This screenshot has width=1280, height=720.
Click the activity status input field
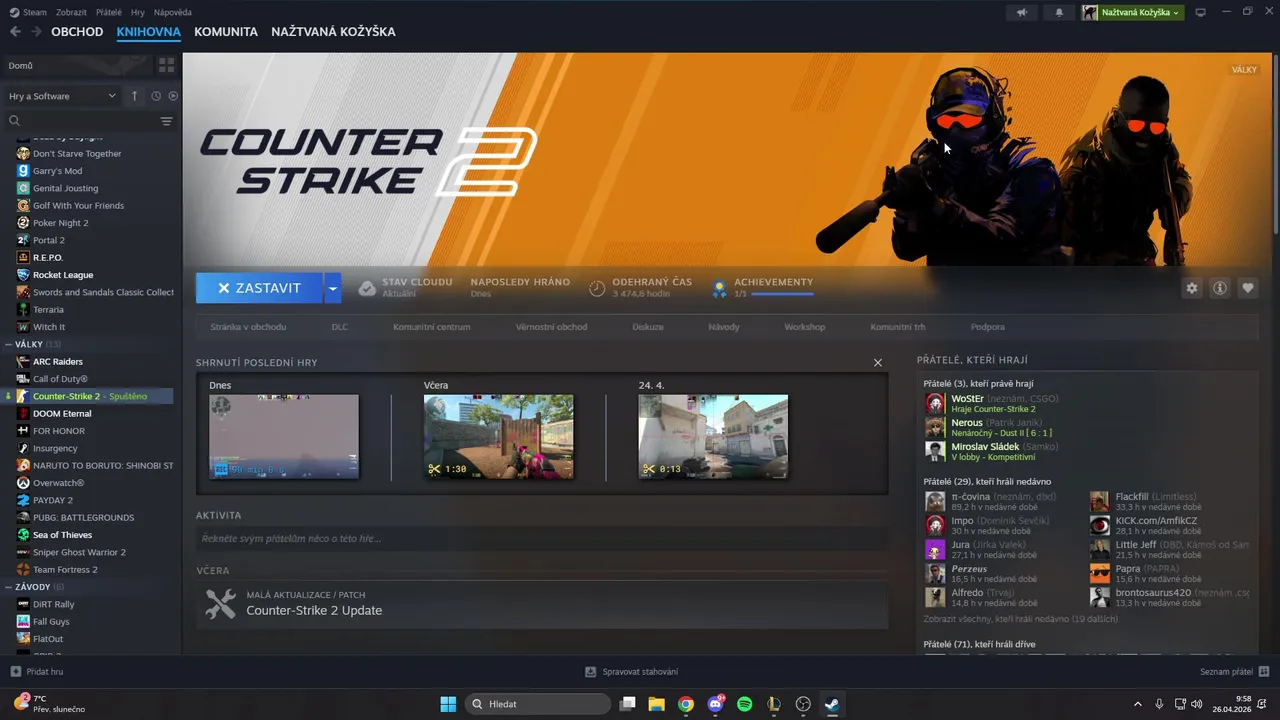(x=542, y=539)
